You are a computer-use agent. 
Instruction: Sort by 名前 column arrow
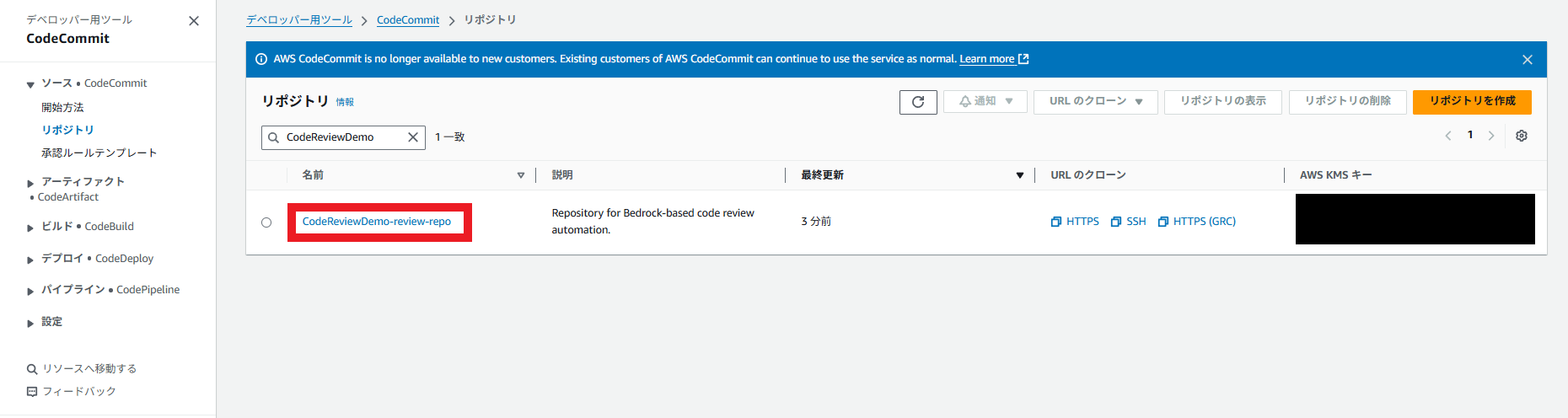coord(521,175)
